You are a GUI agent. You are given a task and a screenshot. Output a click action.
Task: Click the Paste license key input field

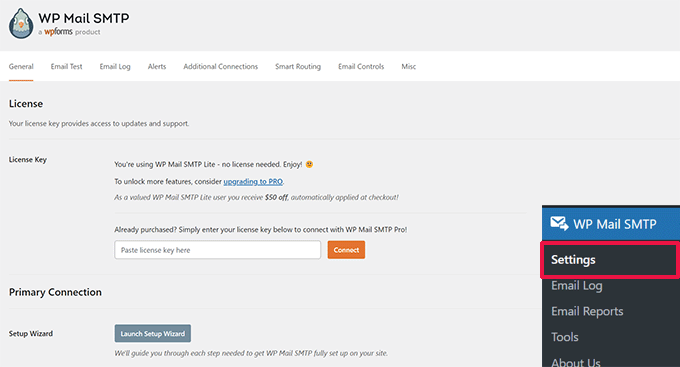pos(218,250)
